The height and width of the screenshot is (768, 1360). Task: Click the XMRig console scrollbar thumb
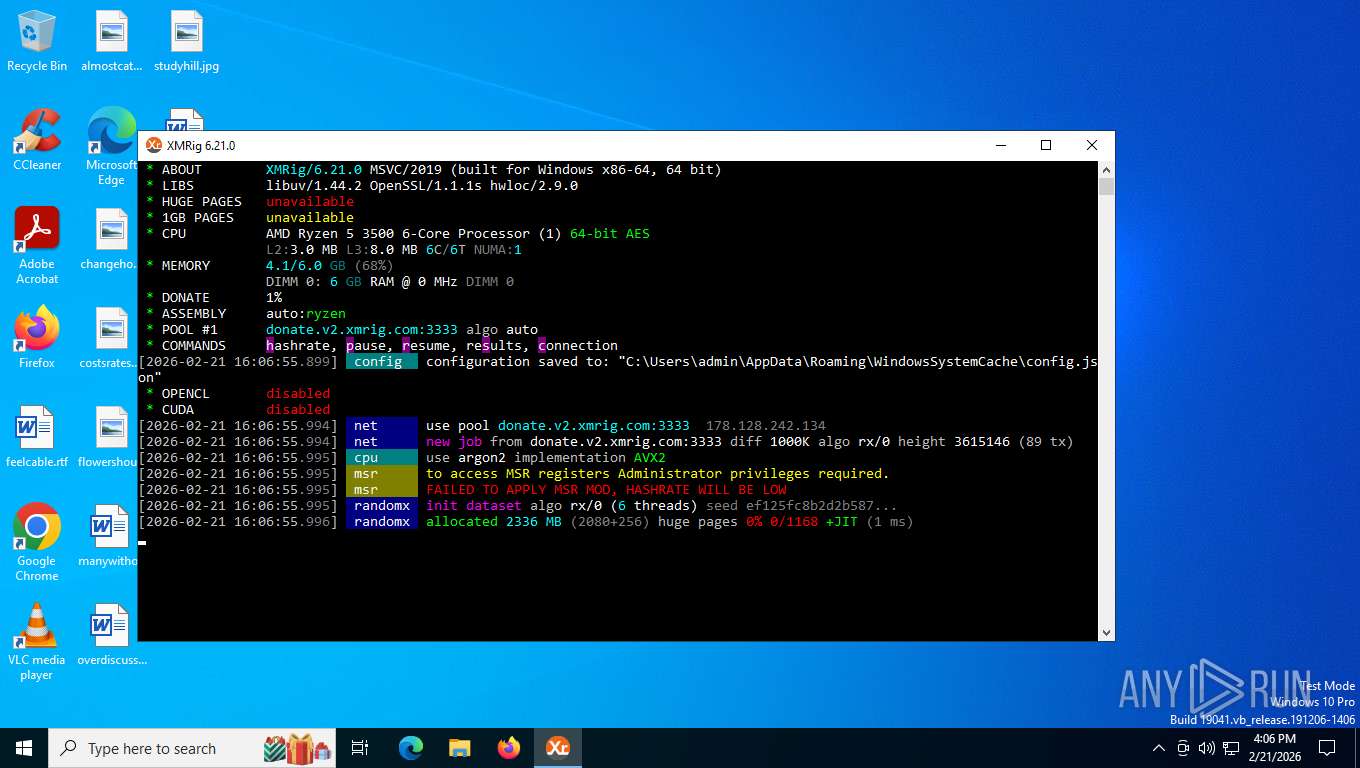(x=1106, y=186)
